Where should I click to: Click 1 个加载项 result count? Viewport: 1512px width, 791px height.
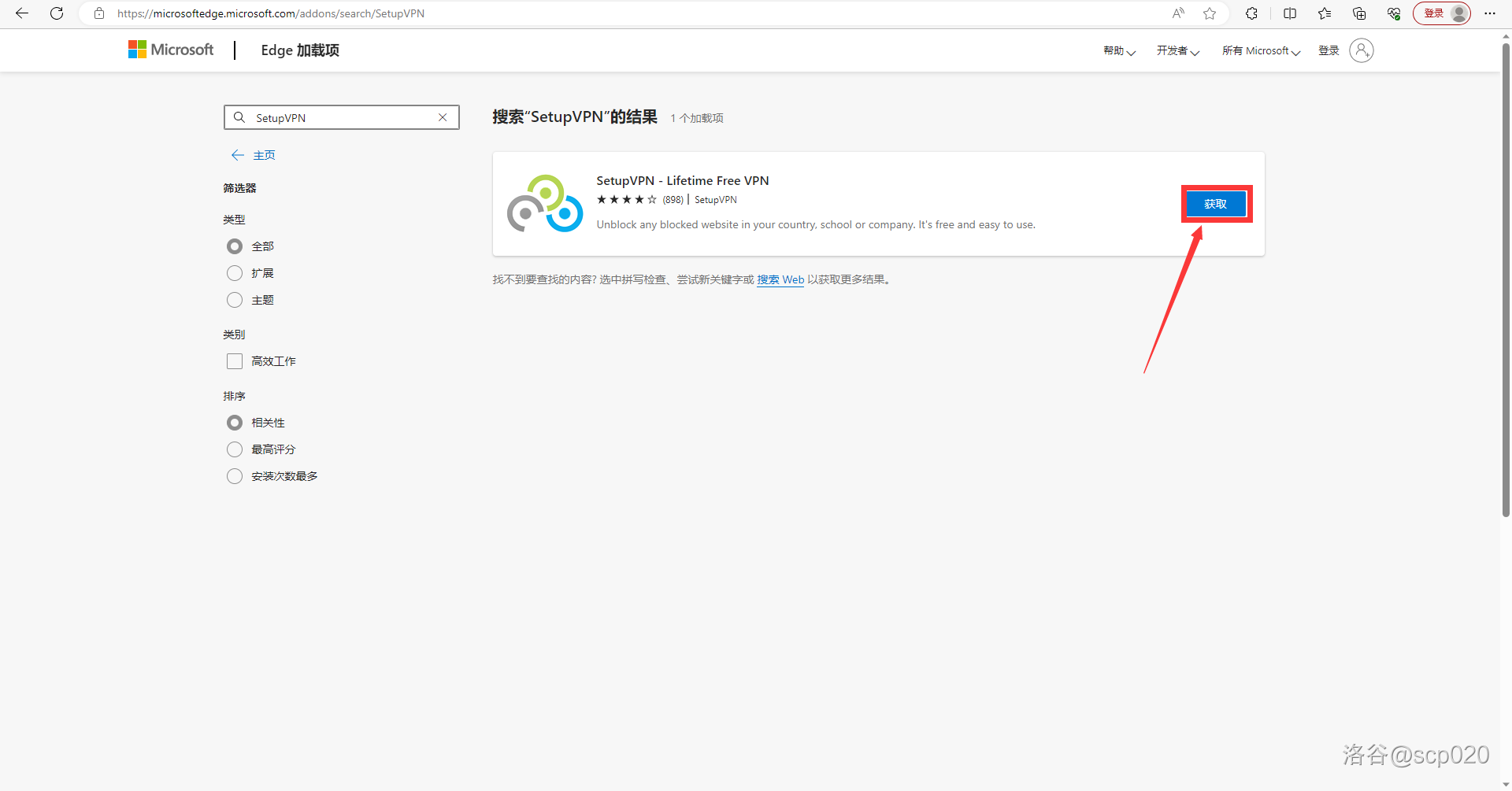(697, 118)
